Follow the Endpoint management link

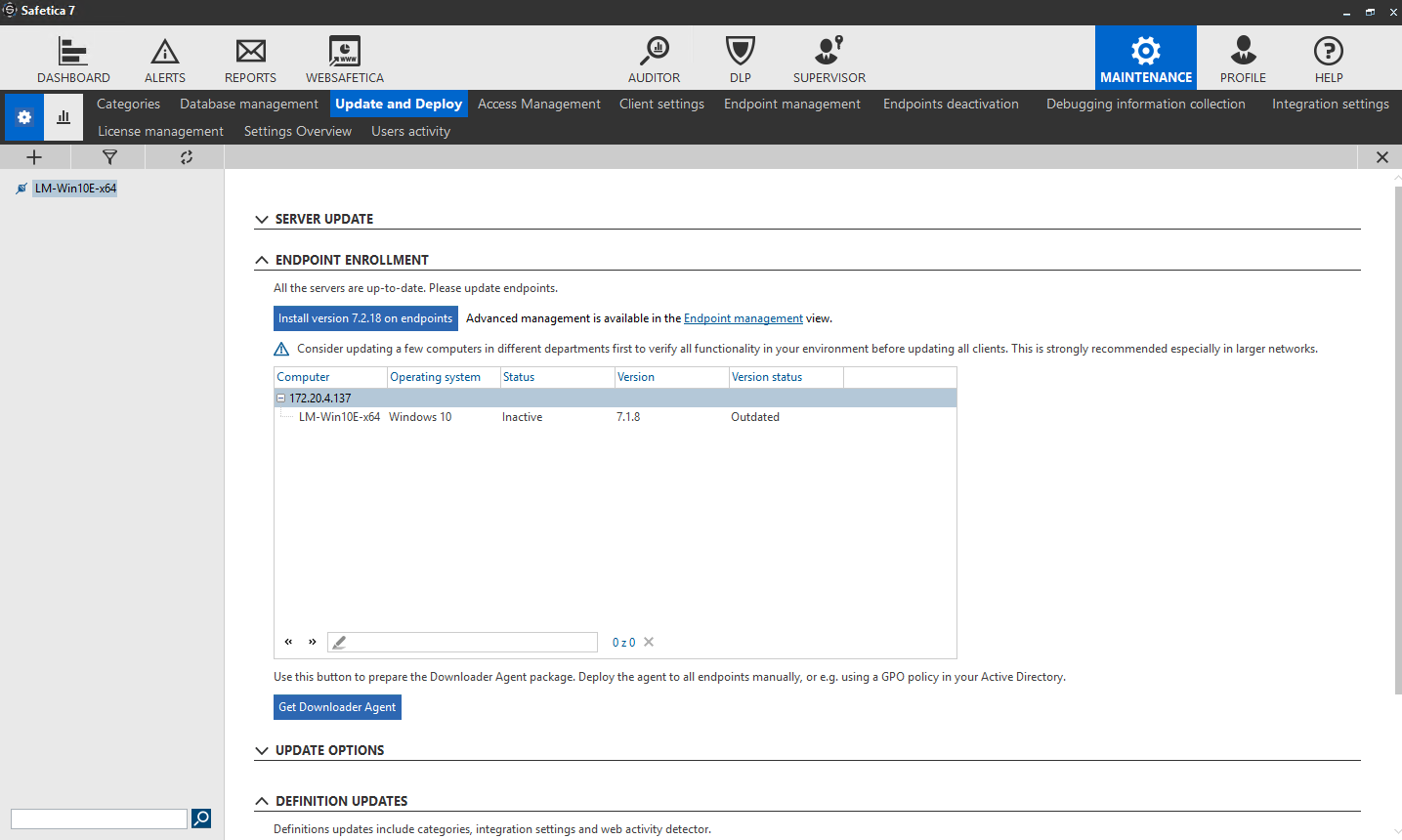point(743,318)
